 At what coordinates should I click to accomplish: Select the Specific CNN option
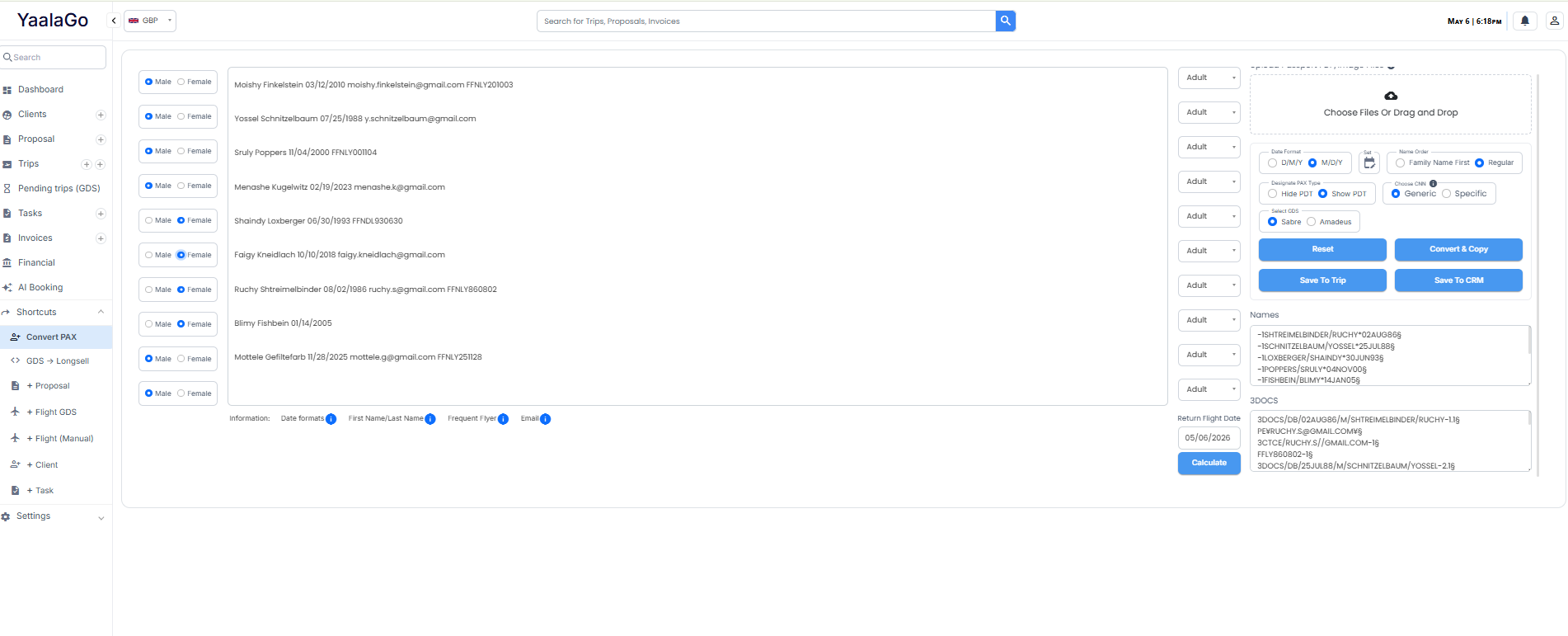pyautogui.click(x=1446, y=194)
